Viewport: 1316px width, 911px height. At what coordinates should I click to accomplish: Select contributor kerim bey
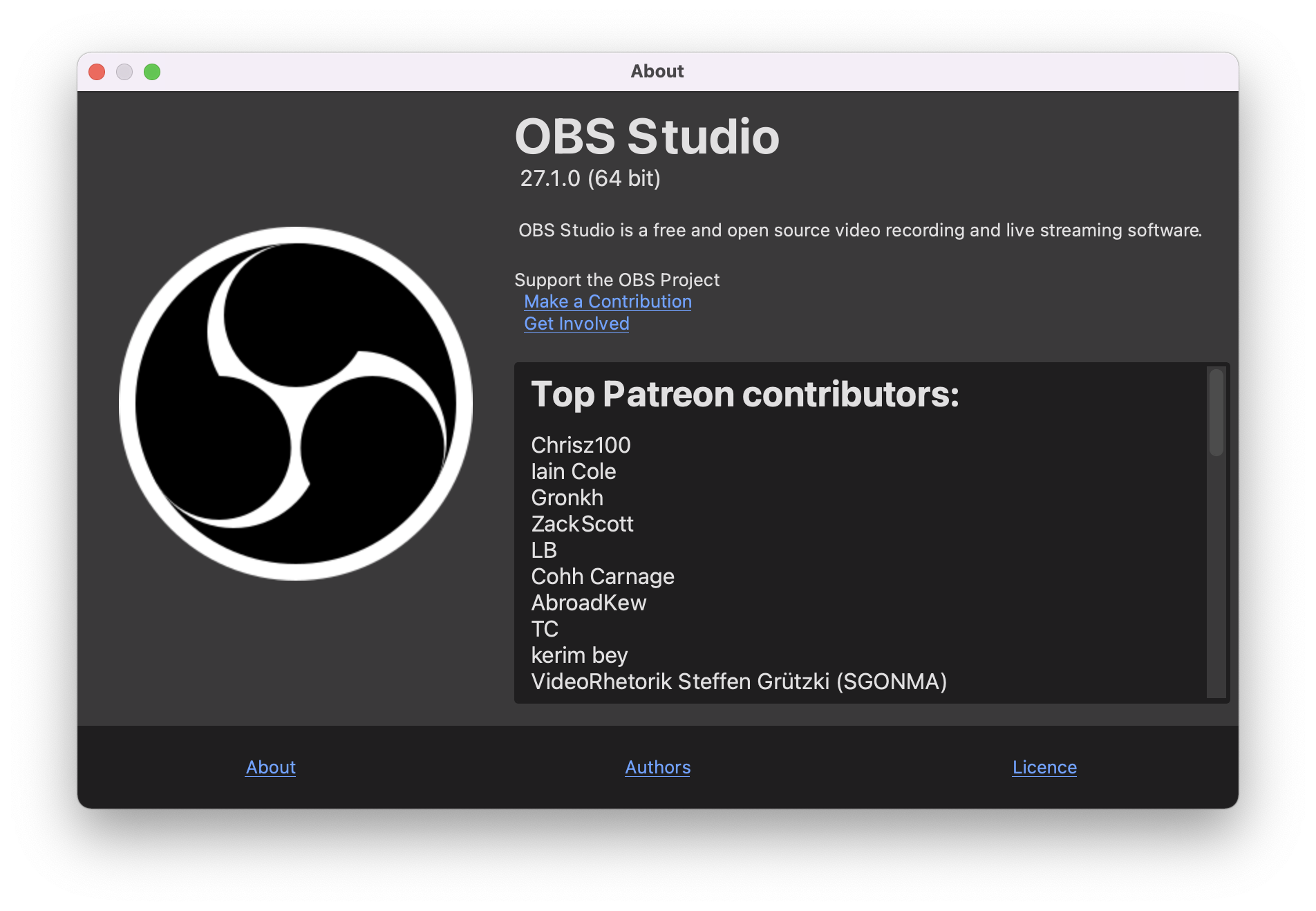click(x=579, y=656)
